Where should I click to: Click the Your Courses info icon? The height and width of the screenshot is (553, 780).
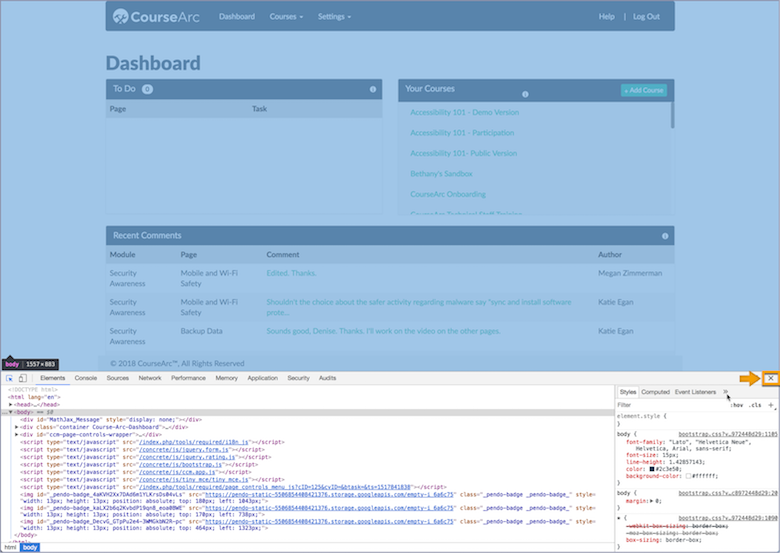click(525, 94)
